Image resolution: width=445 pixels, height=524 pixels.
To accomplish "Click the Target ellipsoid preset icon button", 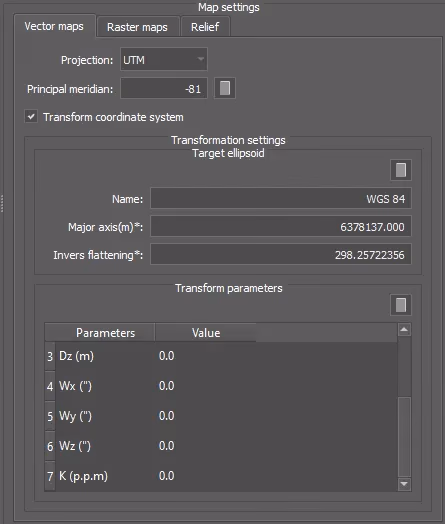I will (x=401, y=170).
